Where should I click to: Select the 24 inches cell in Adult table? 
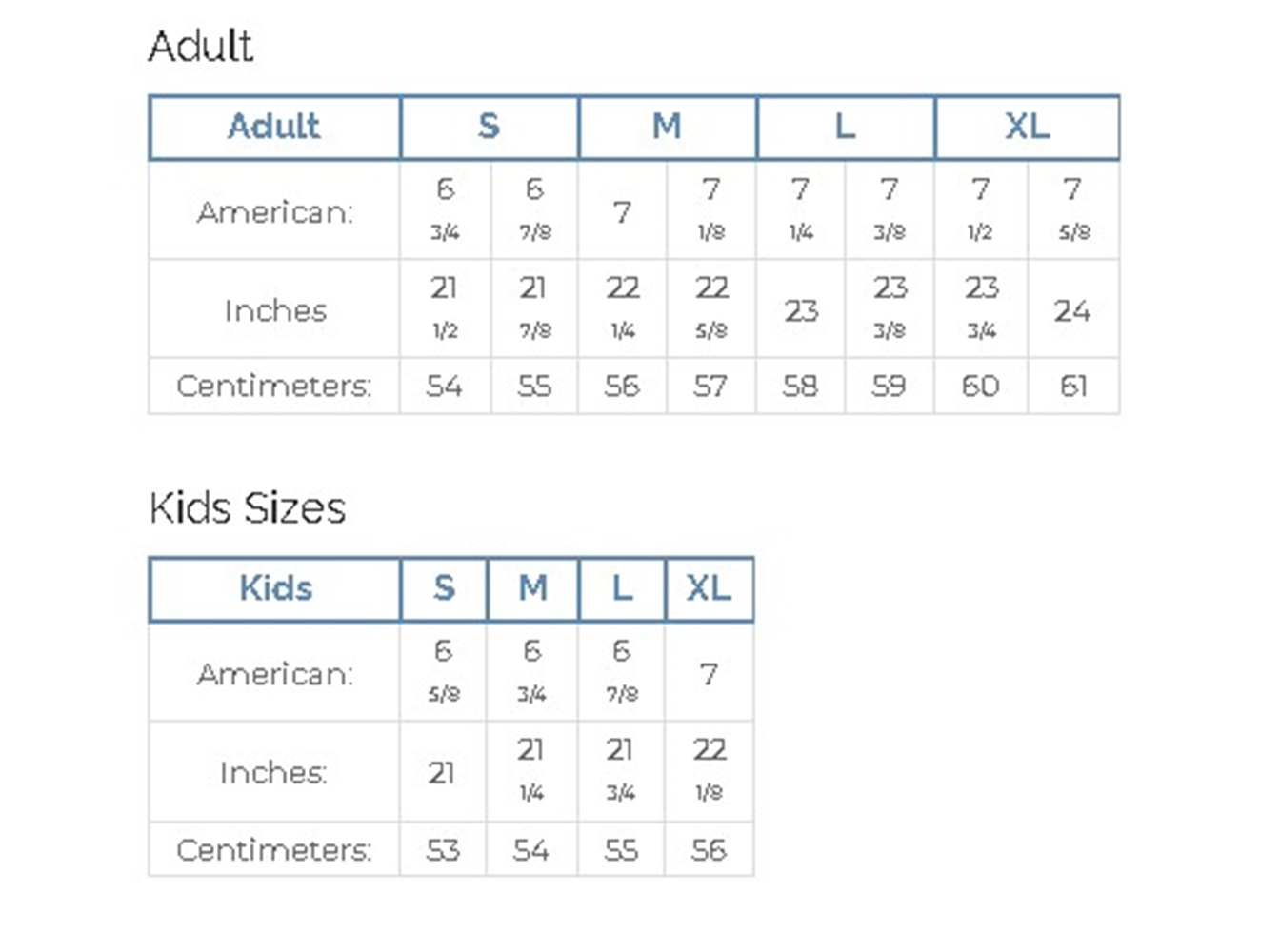pyautogui.click(x=1072, y=310)
